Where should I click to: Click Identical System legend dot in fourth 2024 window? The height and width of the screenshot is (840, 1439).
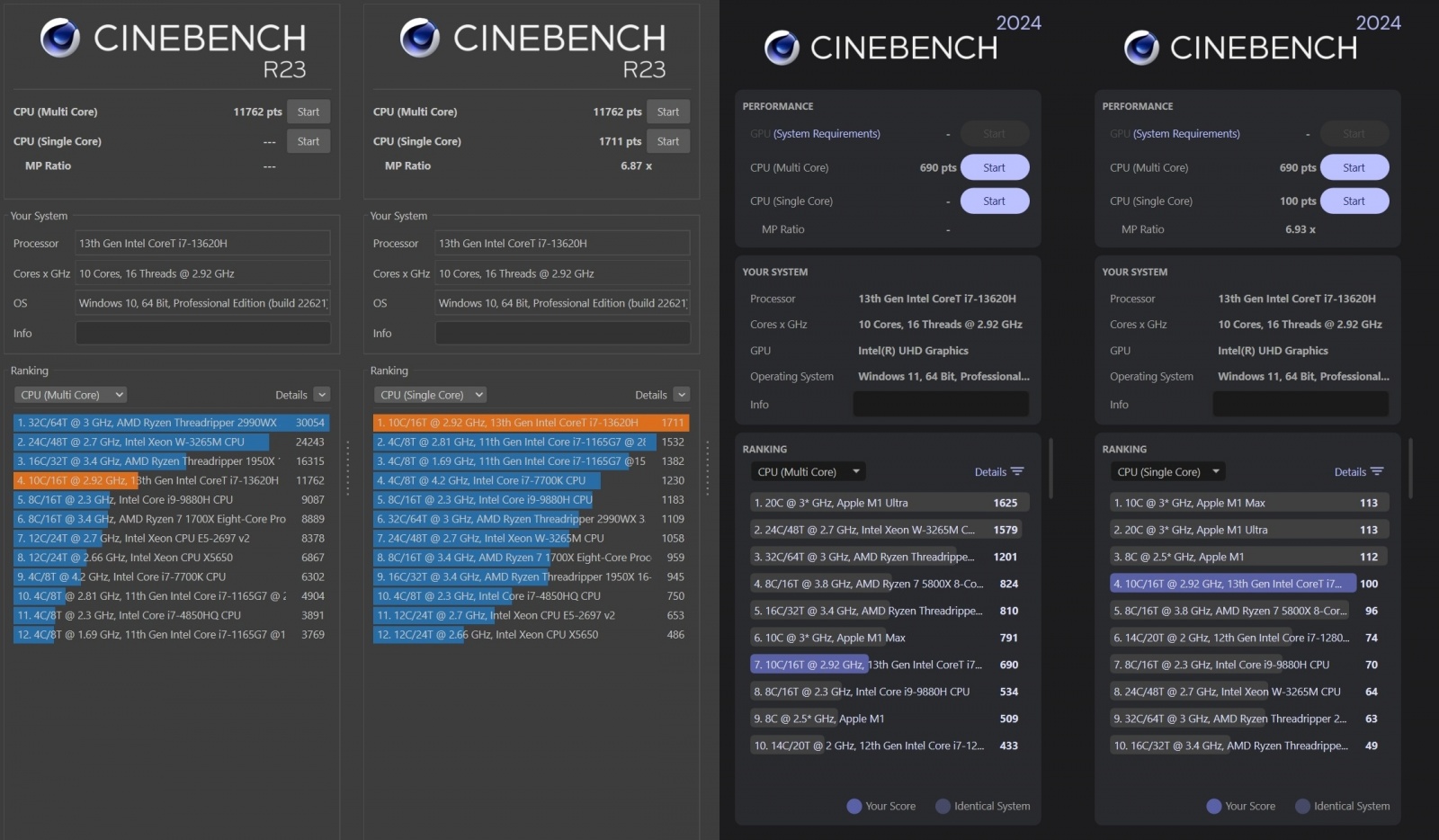(1302, 806)
